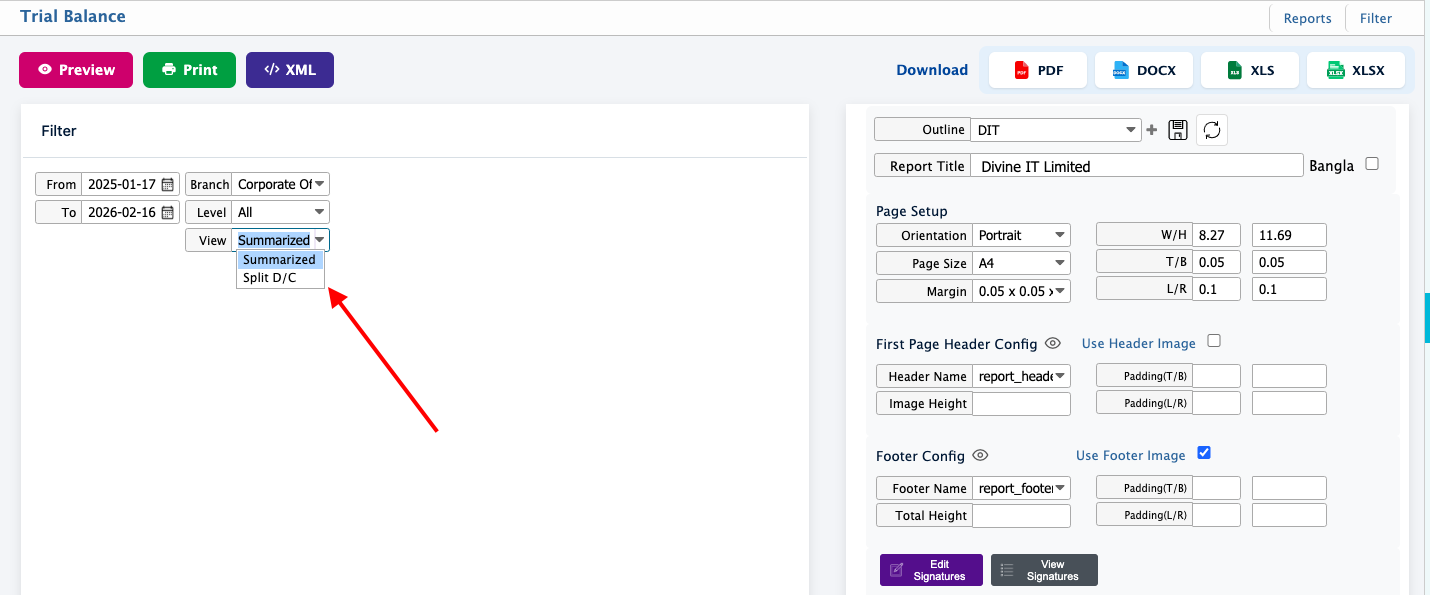Click the refresh outline icon
This screenshot has height=595, width=1430.
[x=1212, y=130]
